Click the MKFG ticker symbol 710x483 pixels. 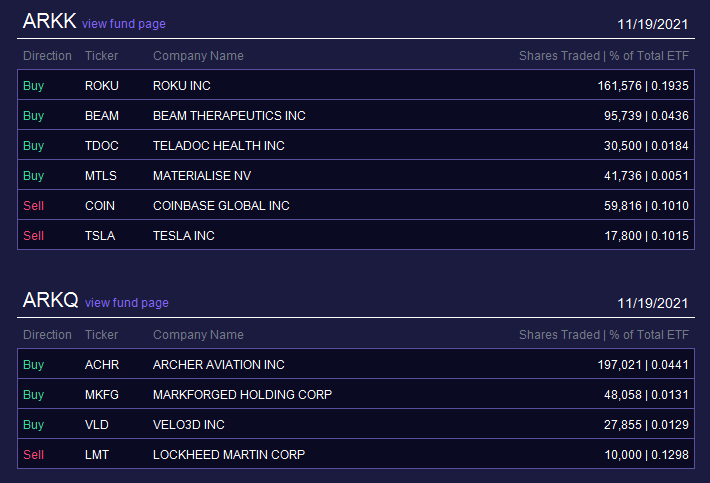102,394
